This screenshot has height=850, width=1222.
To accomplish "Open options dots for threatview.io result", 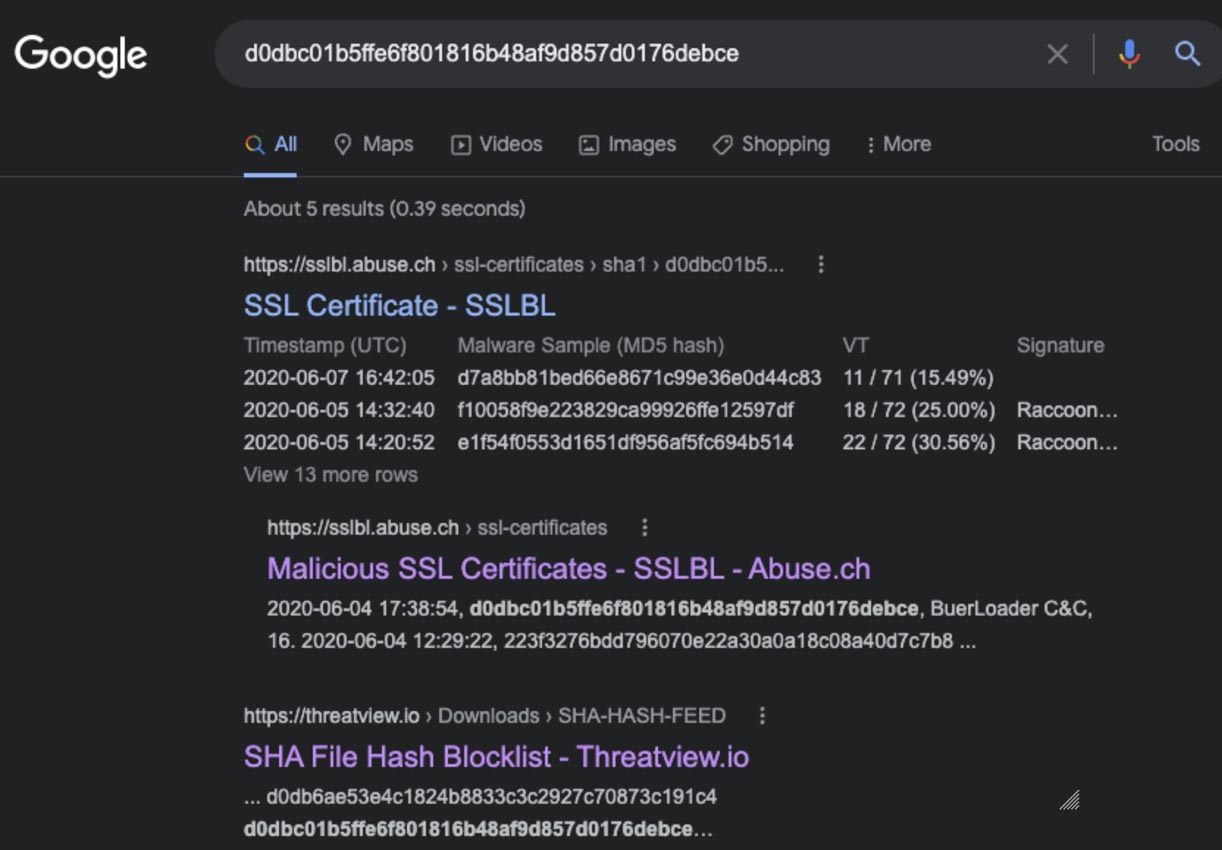I will [x=762, y=715].
